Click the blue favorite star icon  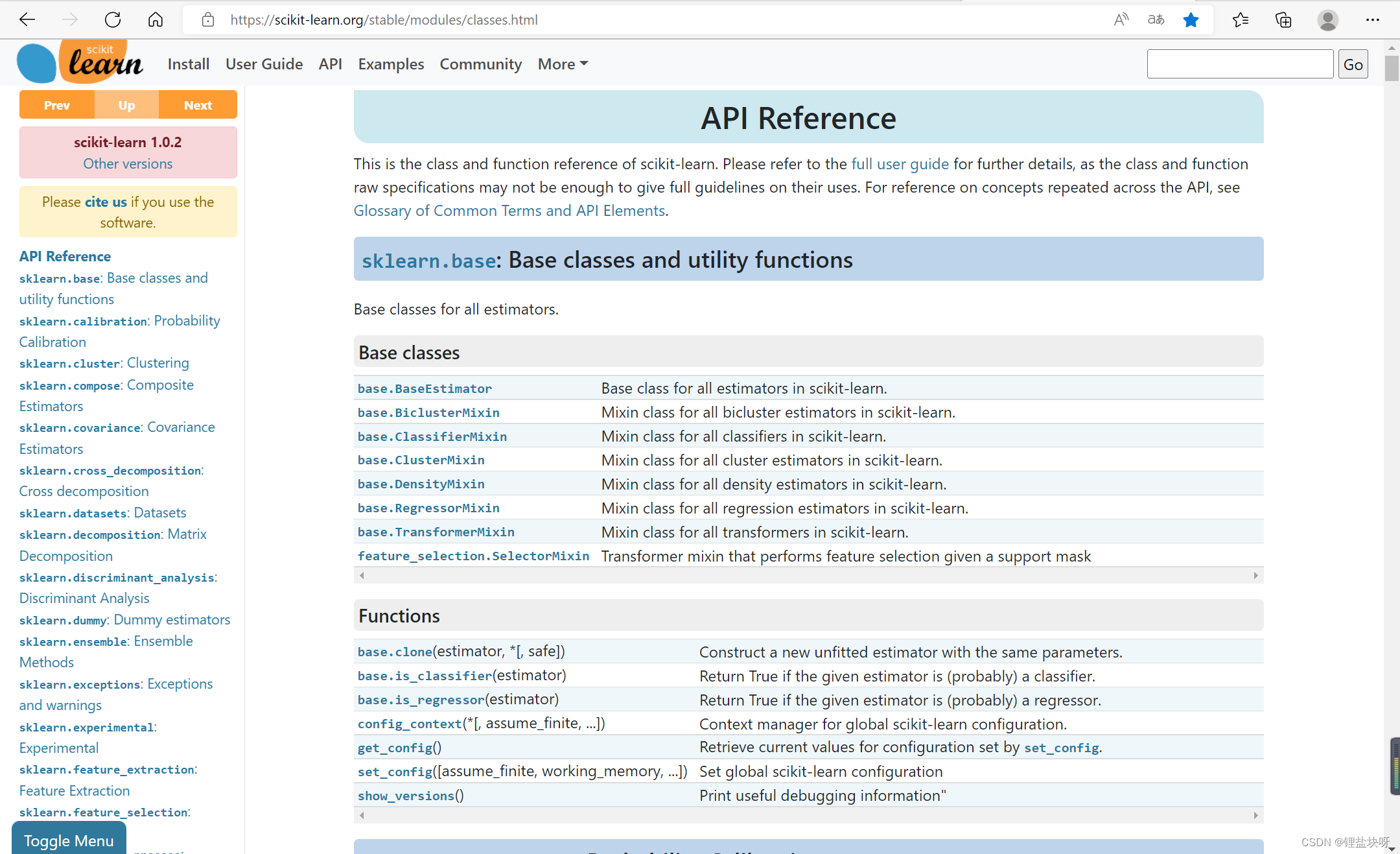(x=1191, y=20)
